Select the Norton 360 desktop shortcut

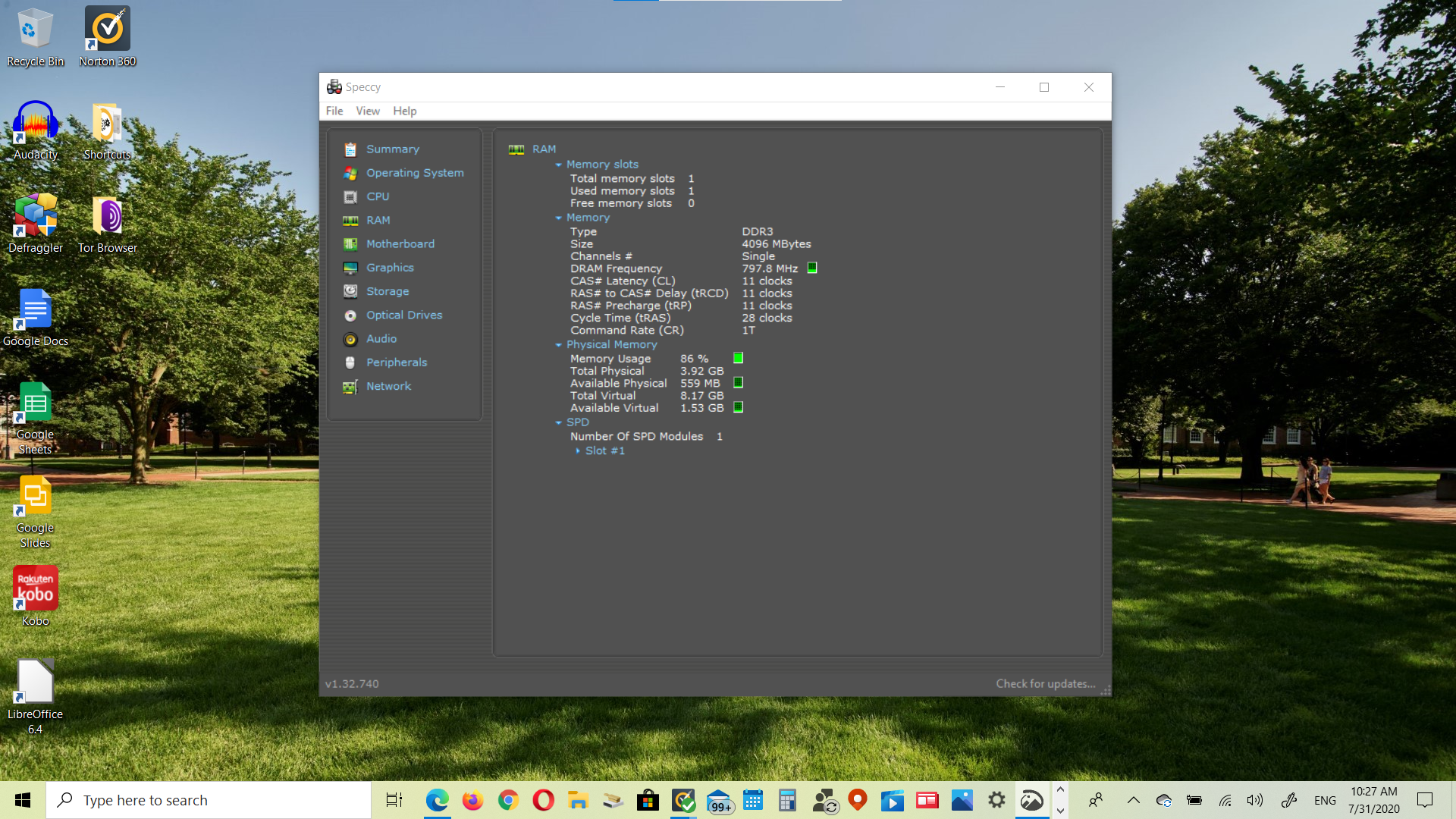107,36
